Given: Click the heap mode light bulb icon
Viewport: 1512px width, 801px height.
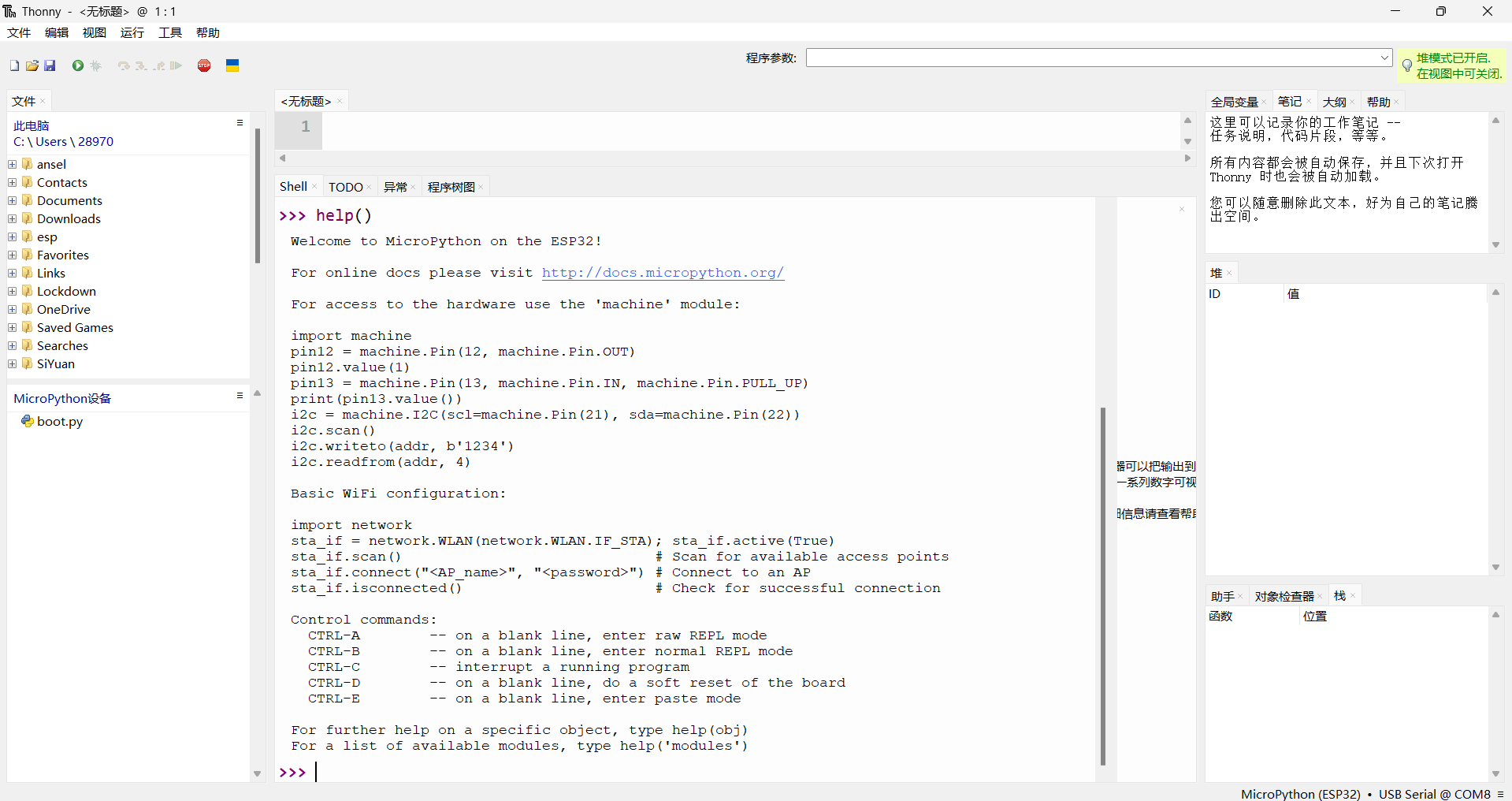Looking at the screenshot, I should tap(1407, 65).
